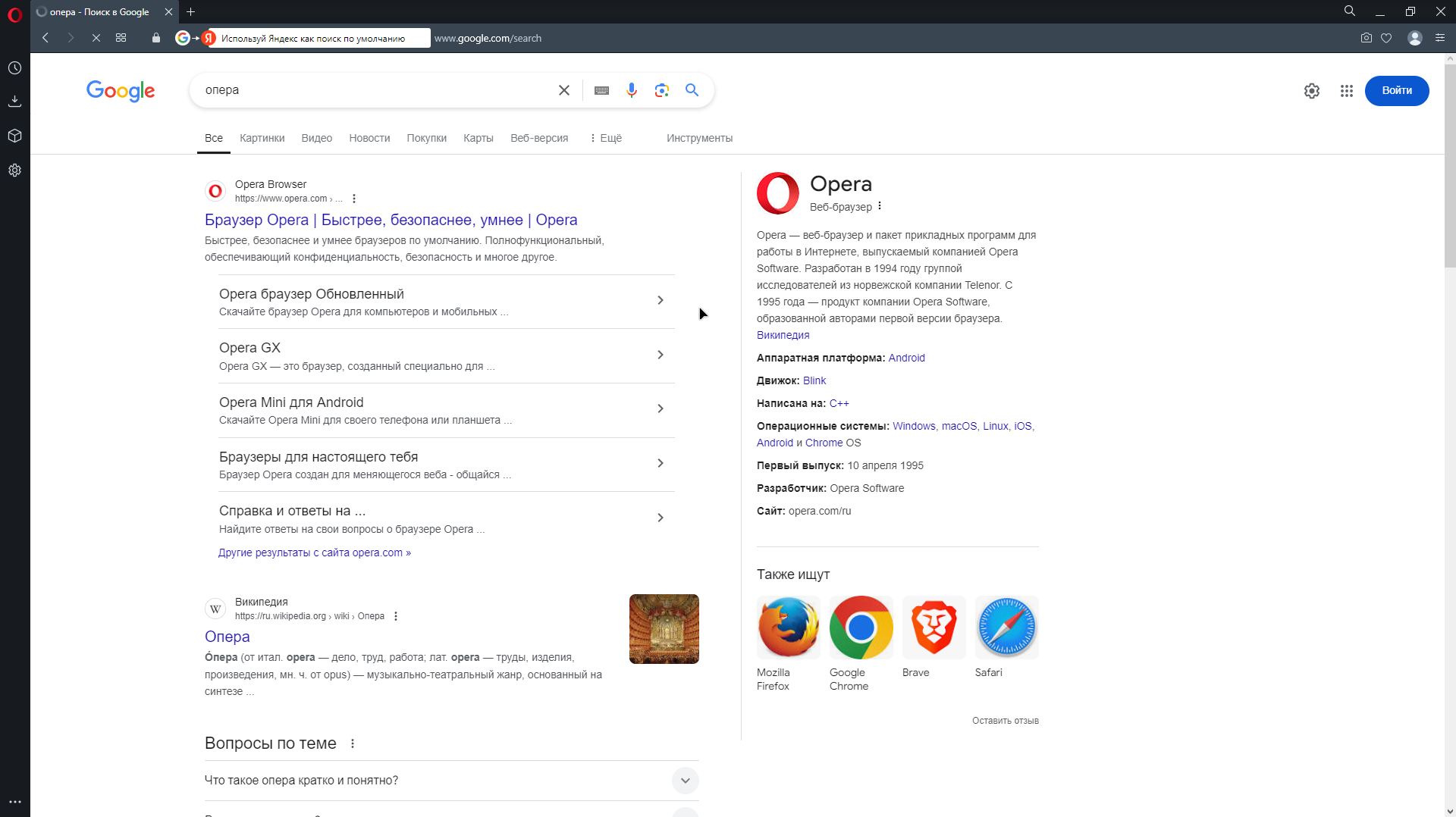The image size is (1456, 817).
Task: Click the blue 'Войти' sign-in button
Action: (x=1397, y=91)
